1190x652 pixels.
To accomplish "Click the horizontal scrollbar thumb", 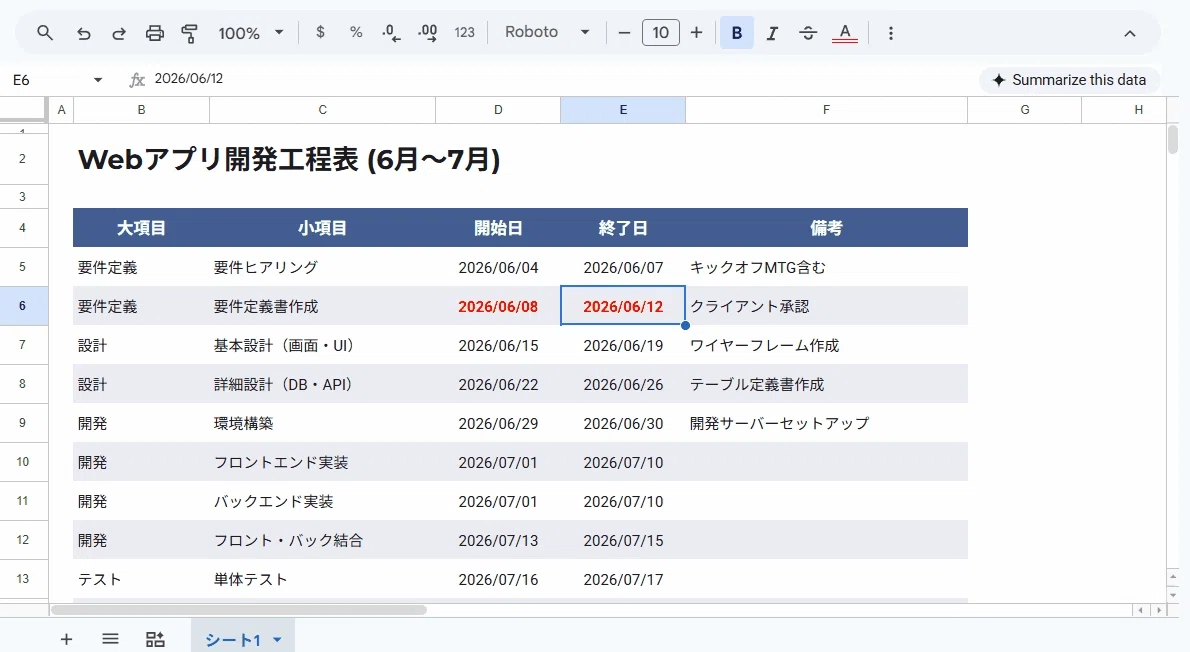I will (x=239, y=609).
